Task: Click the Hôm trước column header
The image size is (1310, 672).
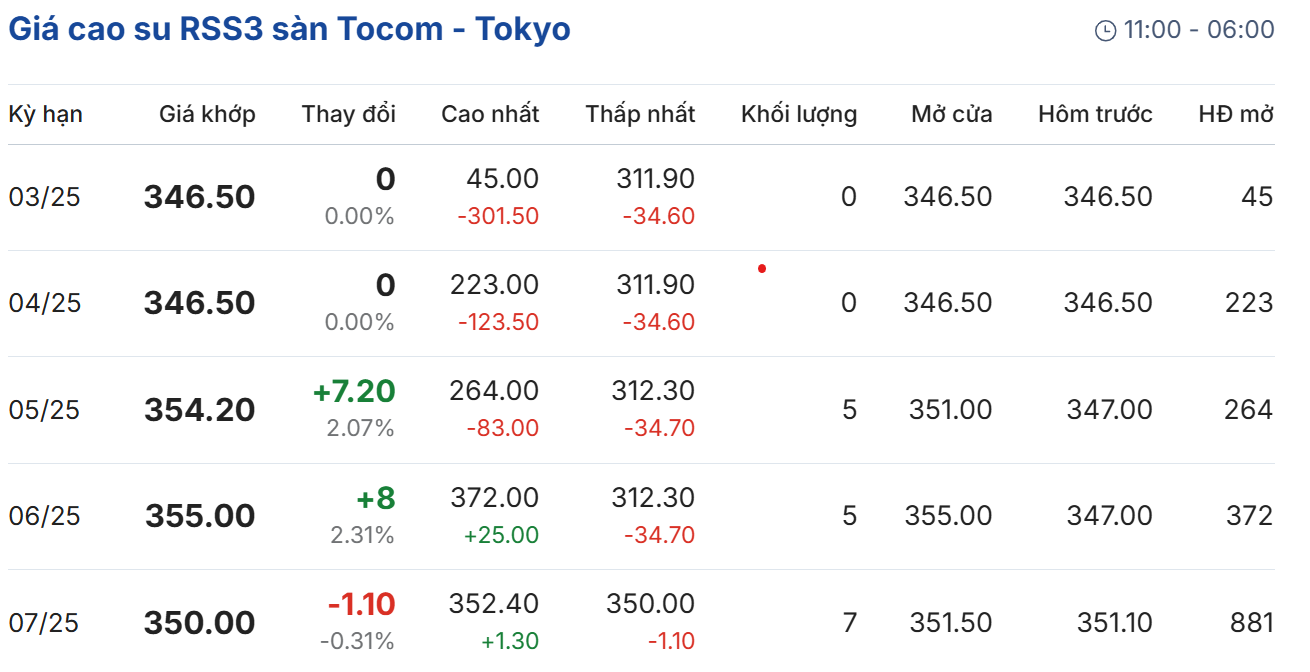Action: (x=1095, y=114)
